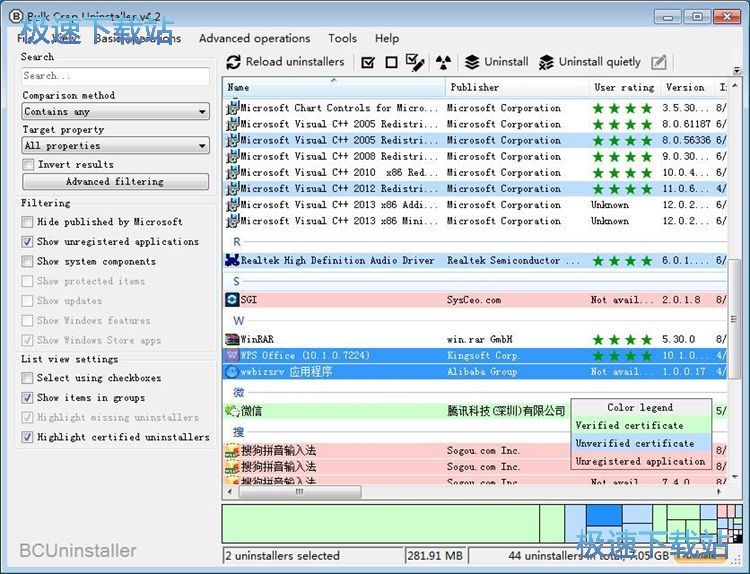
Task: Collapse the W group header
Action: tap(239, 320)
